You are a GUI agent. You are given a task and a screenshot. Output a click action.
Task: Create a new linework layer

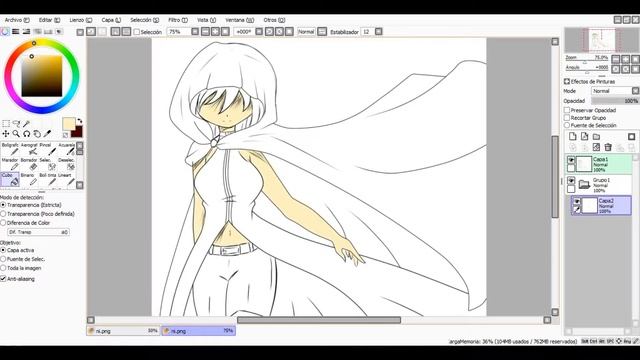tap(584, 137)
